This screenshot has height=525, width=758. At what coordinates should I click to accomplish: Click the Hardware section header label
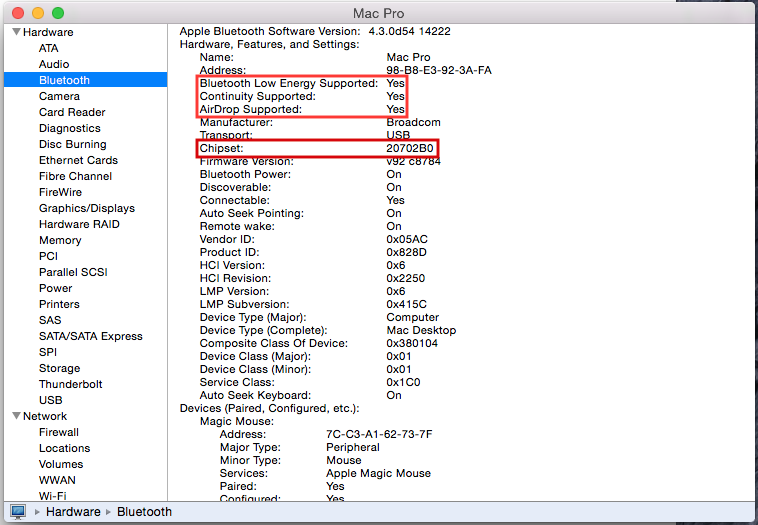point(48,32)
